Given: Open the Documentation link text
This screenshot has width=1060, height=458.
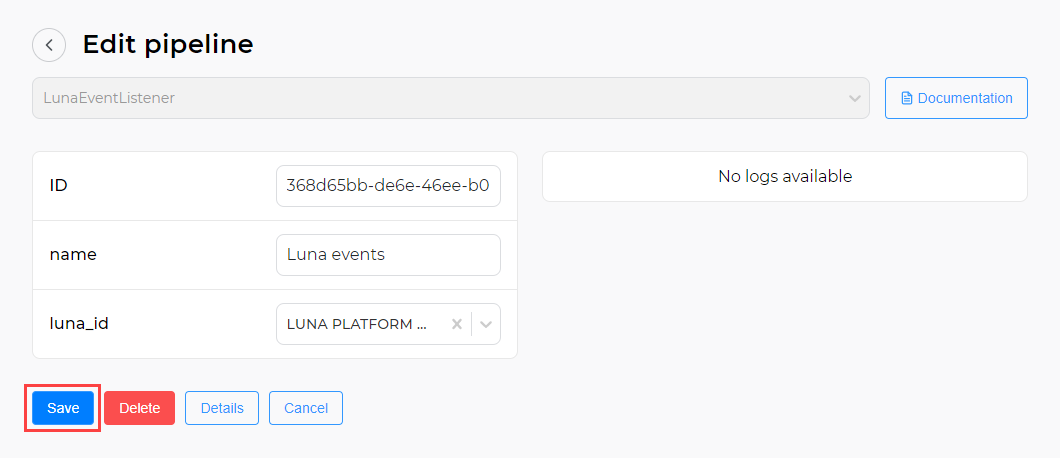Looking at the screenshot, I should pyautogui.click(x=965, y=99).
